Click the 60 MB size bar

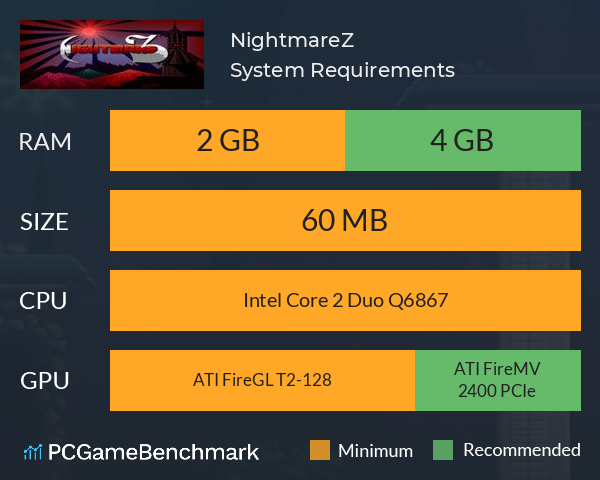pyautogui.click(x=345, y=220)
